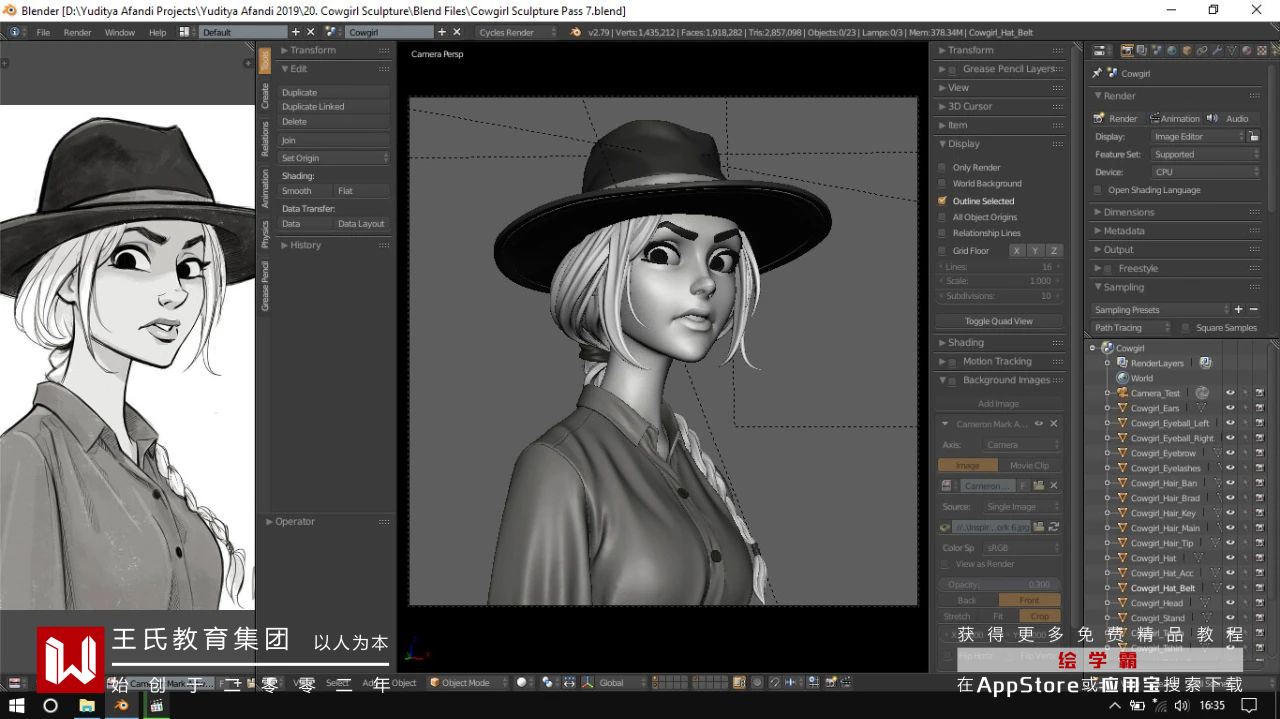Expand the Dimensions panel

pos(1129,212)
